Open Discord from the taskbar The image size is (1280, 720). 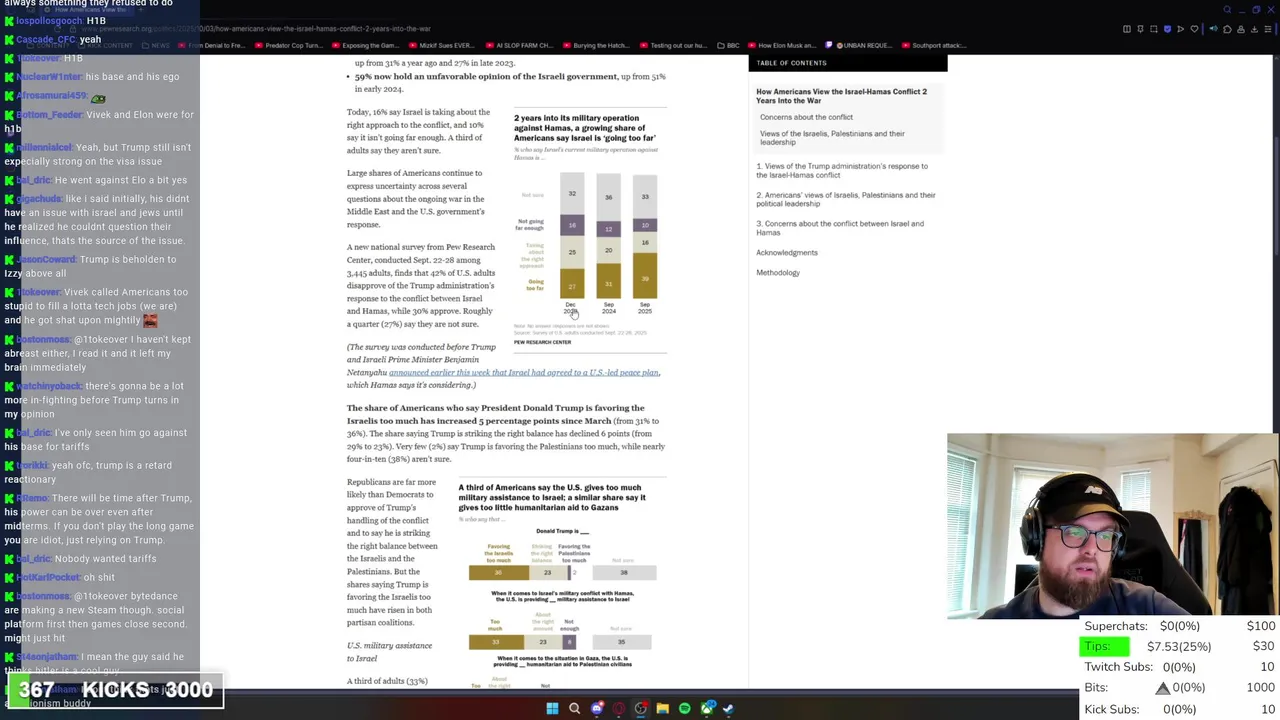[x=597, y=709]
